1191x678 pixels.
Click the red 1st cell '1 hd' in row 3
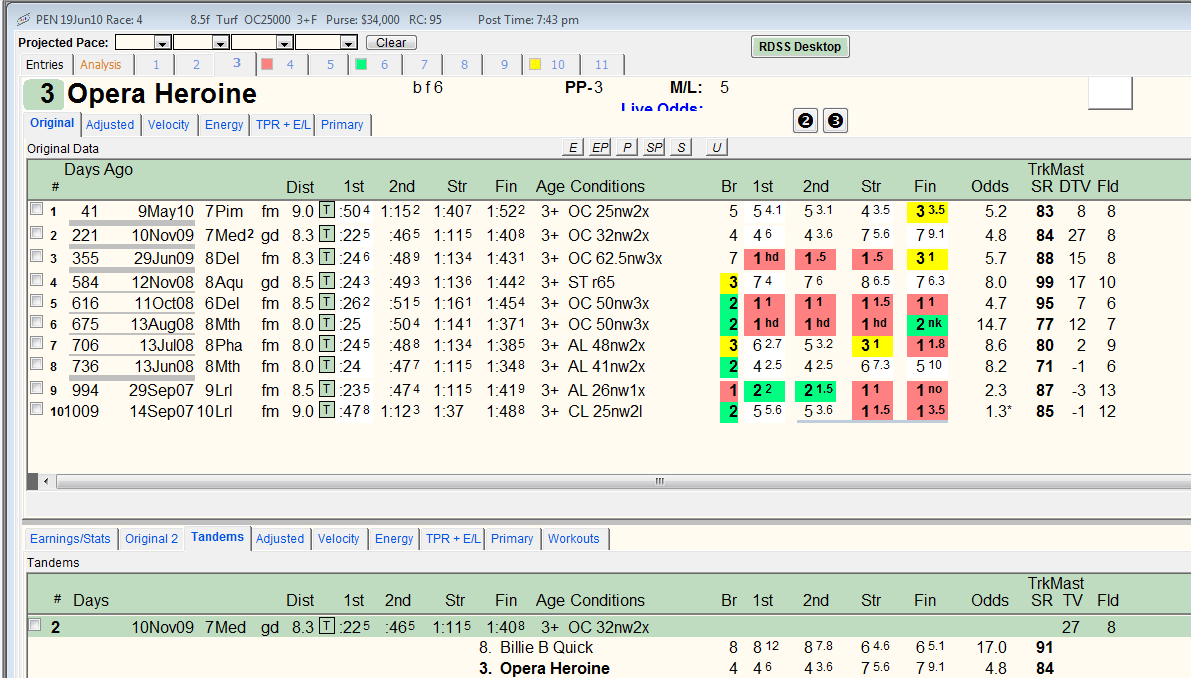point(766,258)
